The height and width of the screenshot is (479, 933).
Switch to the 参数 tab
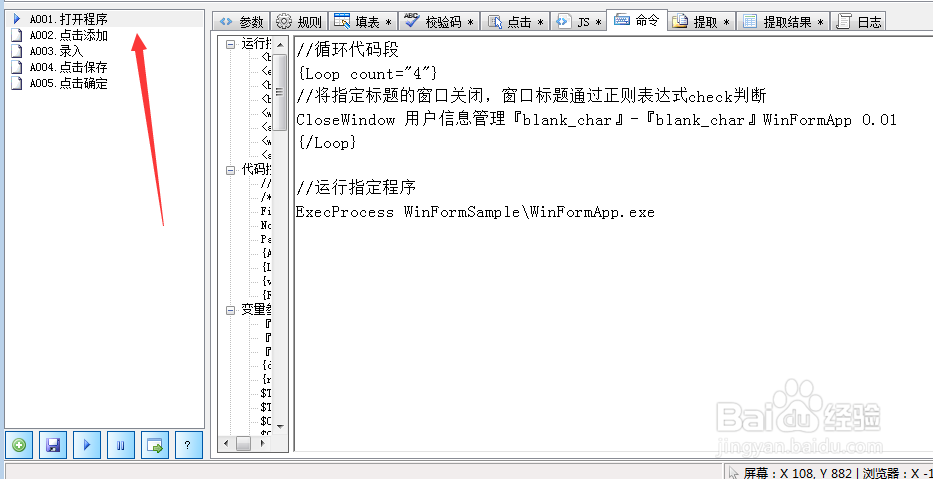[242, 22]
